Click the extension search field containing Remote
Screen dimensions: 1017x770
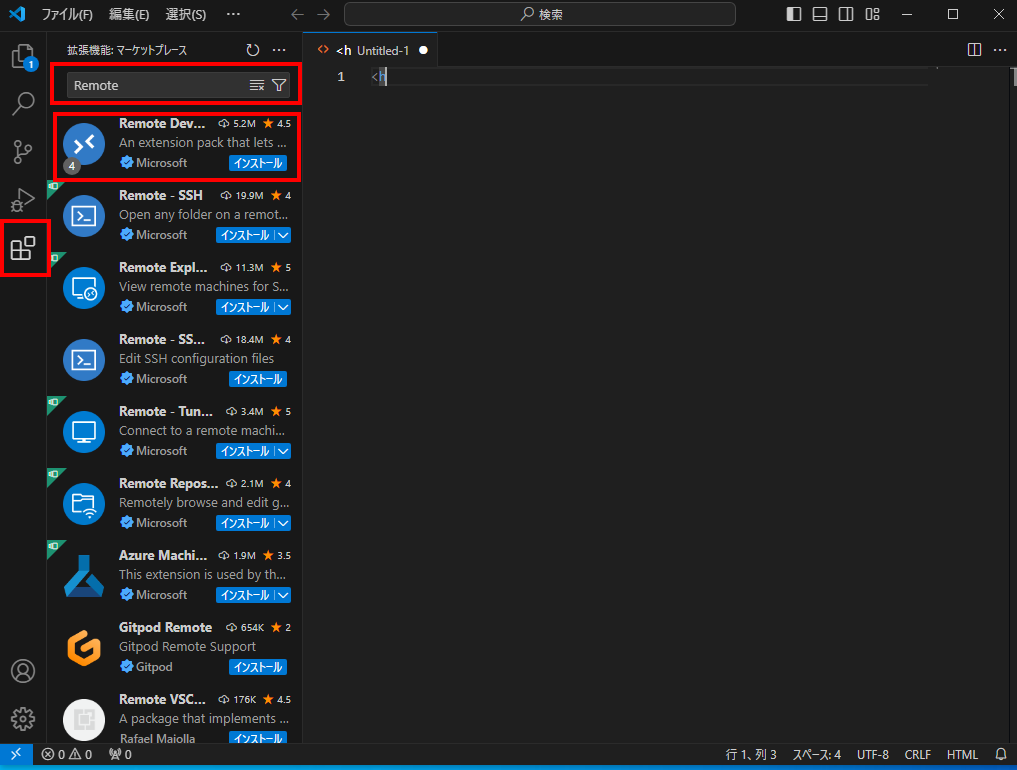pos(155,86)
